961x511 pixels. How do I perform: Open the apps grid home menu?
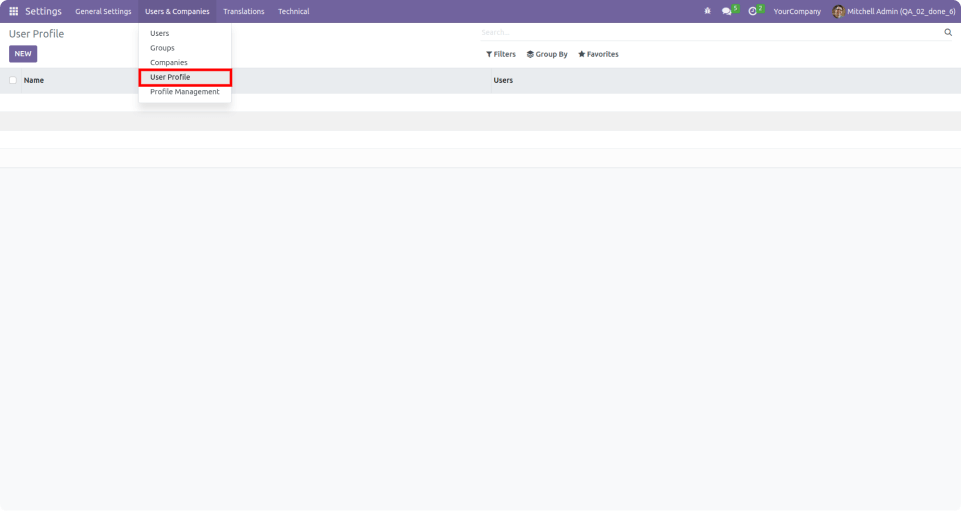point(13,11)
